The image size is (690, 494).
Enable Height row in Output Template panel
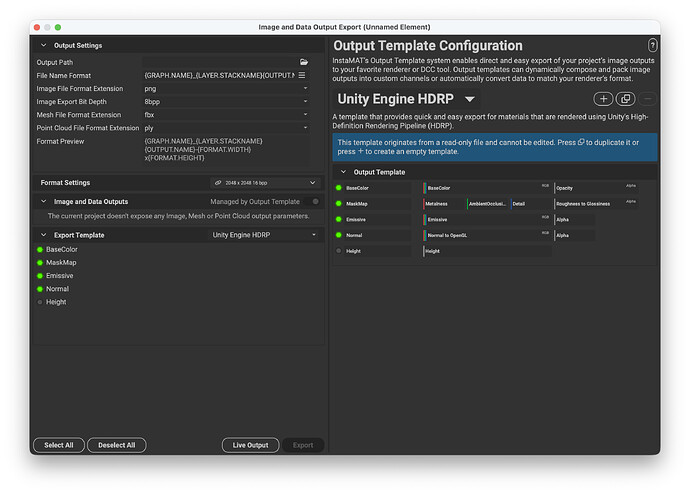[338, 251]
